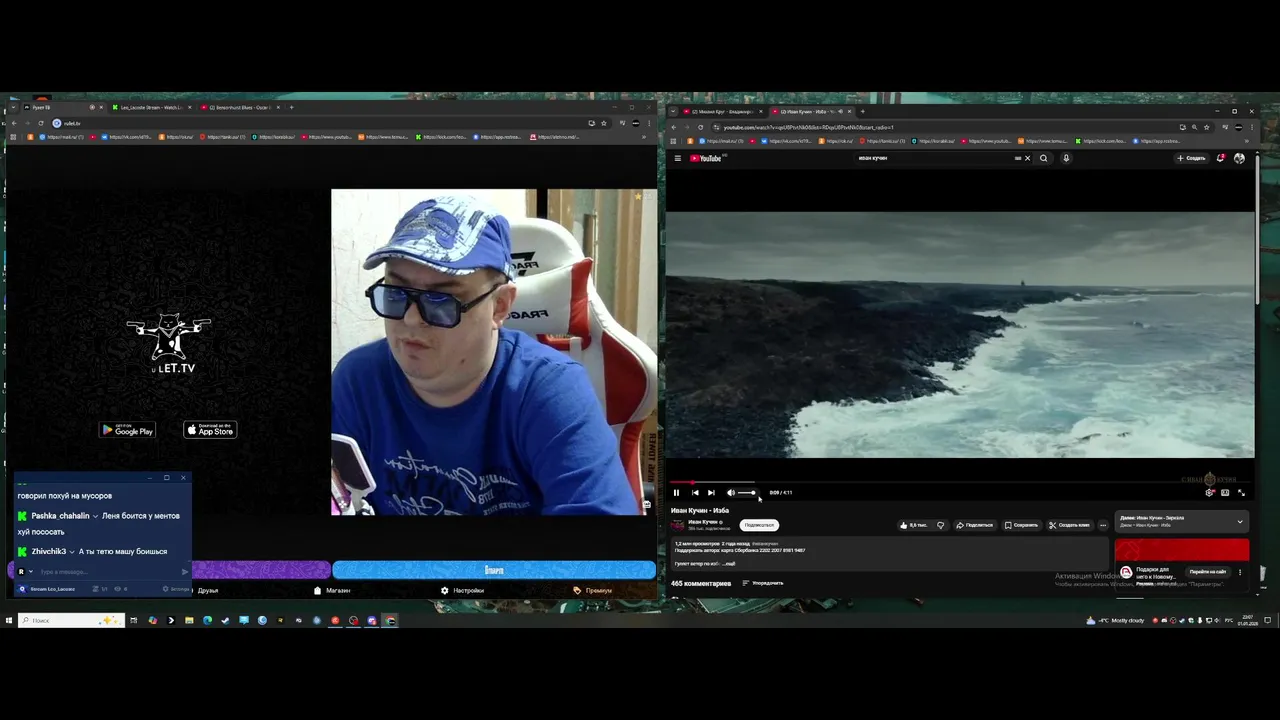1280x720 pixels.
Task: Start YouTube voice search microphone
Action: pos(1066,158)
